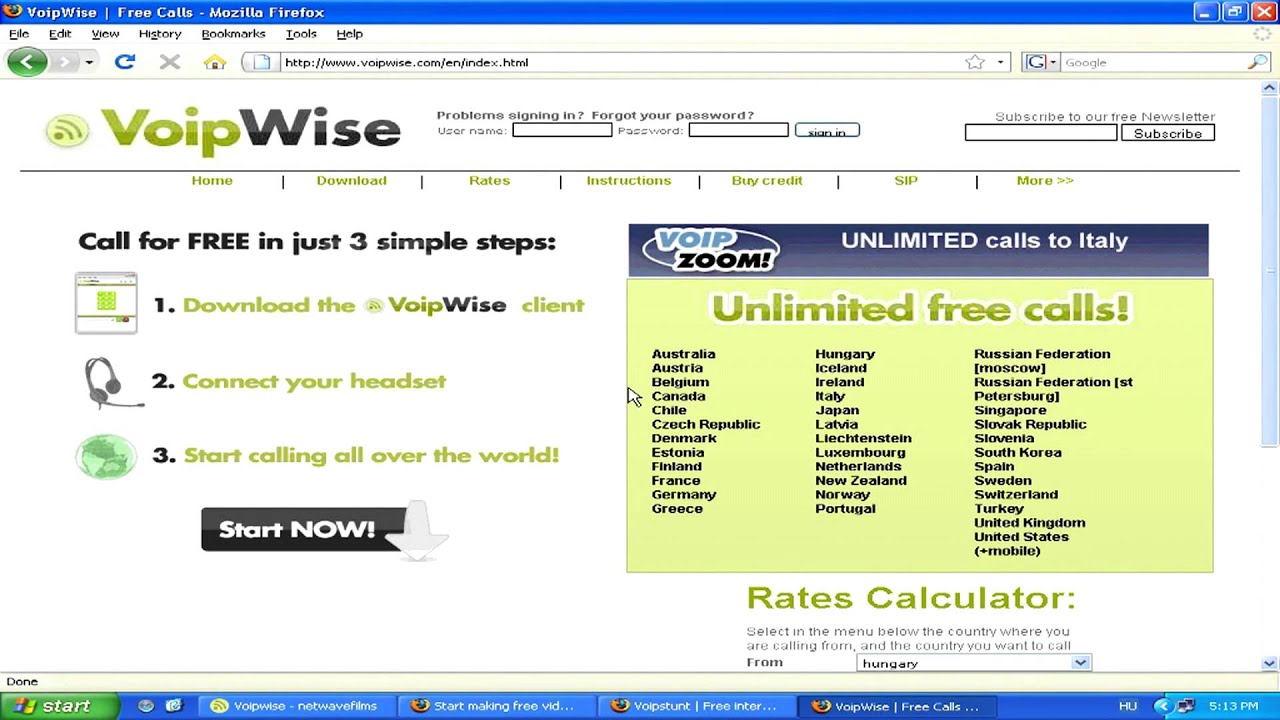Click the quick launch Internet Explorer icon
Viewport: 1280px width, 720px height.
coord(173,706)
